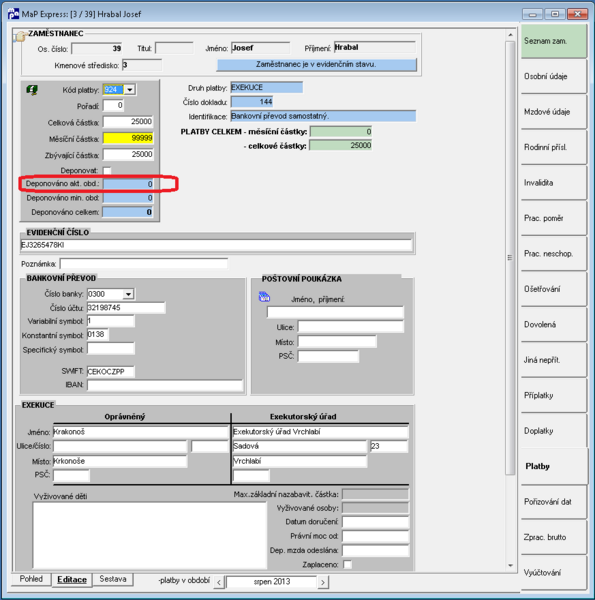This screenshot has height=600, width=595.
Task: Switch to the Editace tab
Action: pos(72,580)
